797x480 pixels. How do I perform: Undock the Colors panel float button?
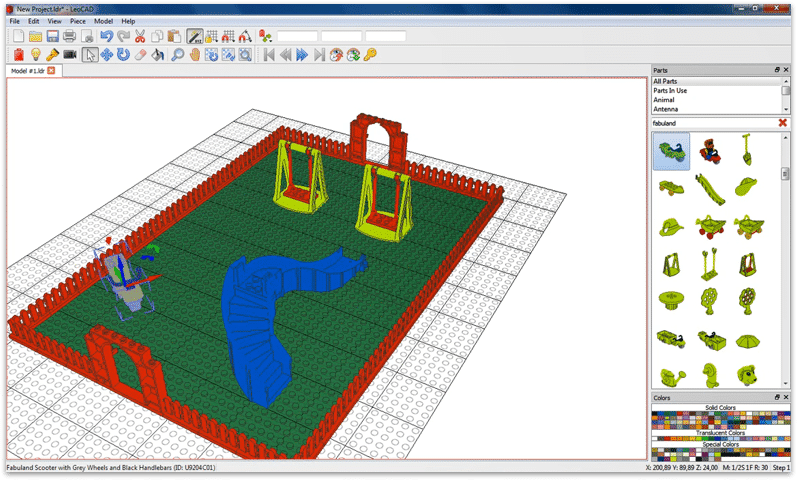point(776,397)
